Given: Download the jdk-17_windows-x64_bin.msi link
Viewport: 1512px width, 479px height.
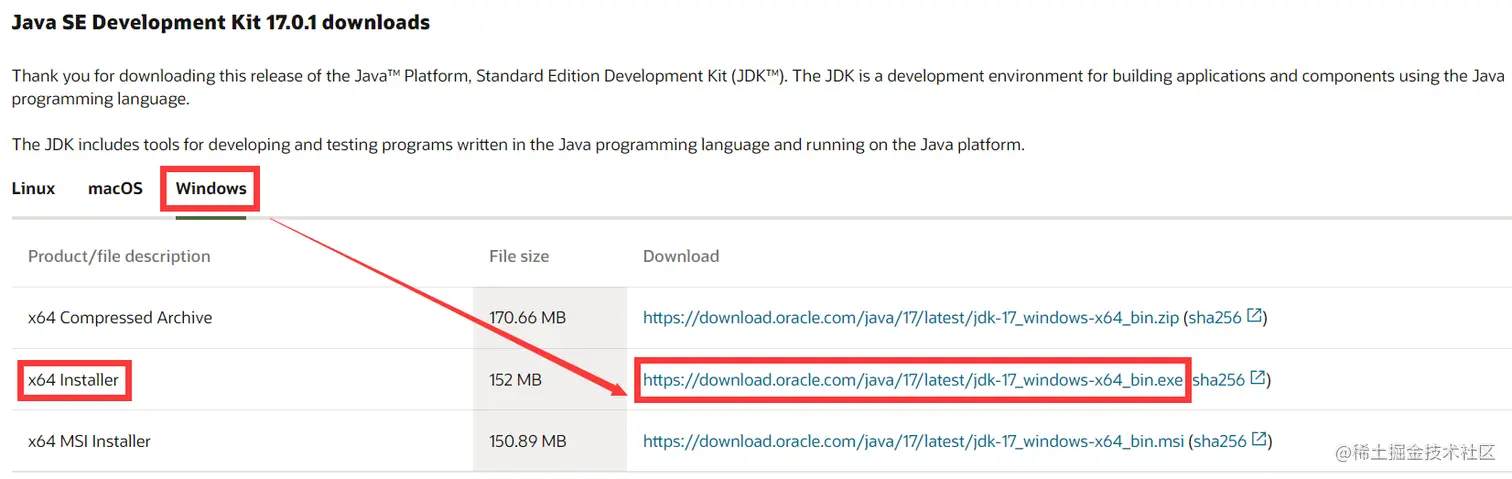Looking at the screenshot, I should pyautogui.click(x=913, y=441).
